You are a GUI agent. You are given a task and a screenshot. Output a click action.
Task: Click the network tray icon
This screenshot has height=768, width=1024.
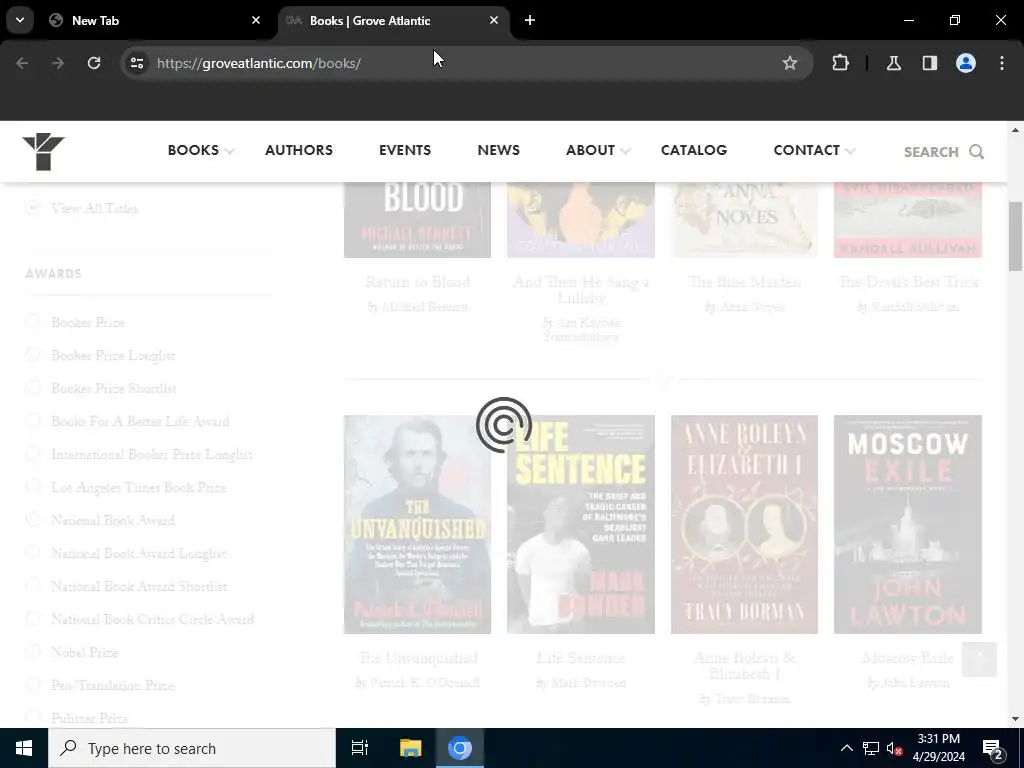point(871,748)
